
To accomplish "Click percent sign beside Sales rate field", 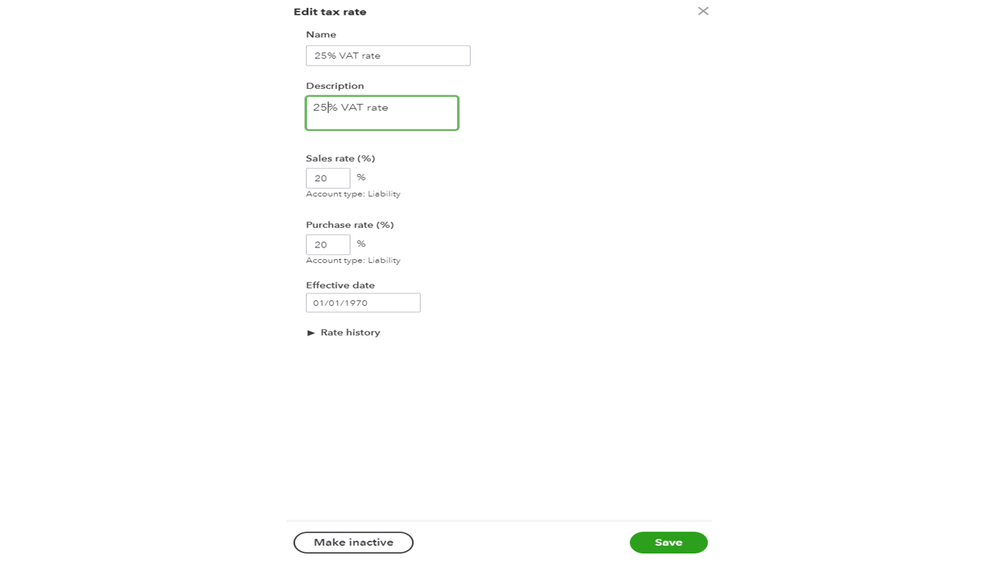I will (x=361, y=177).
